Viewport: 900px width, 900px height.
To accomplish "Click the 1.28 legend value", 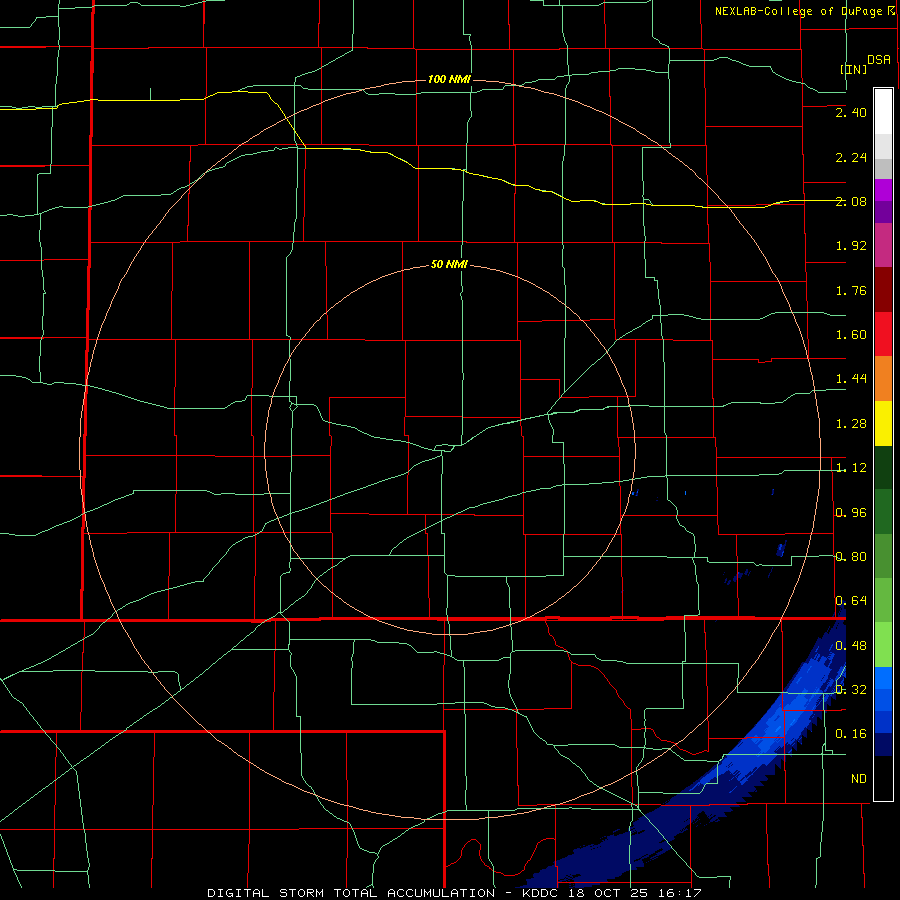I will (851, 424).
